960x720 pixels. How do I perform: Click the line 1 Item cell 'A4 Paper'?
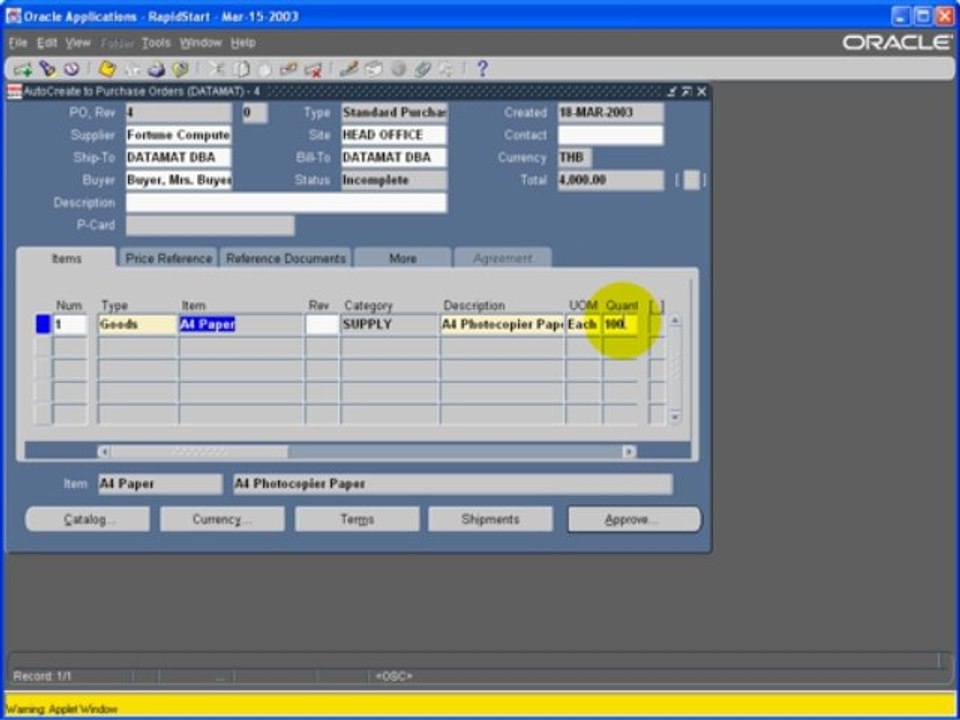point(241,324)
